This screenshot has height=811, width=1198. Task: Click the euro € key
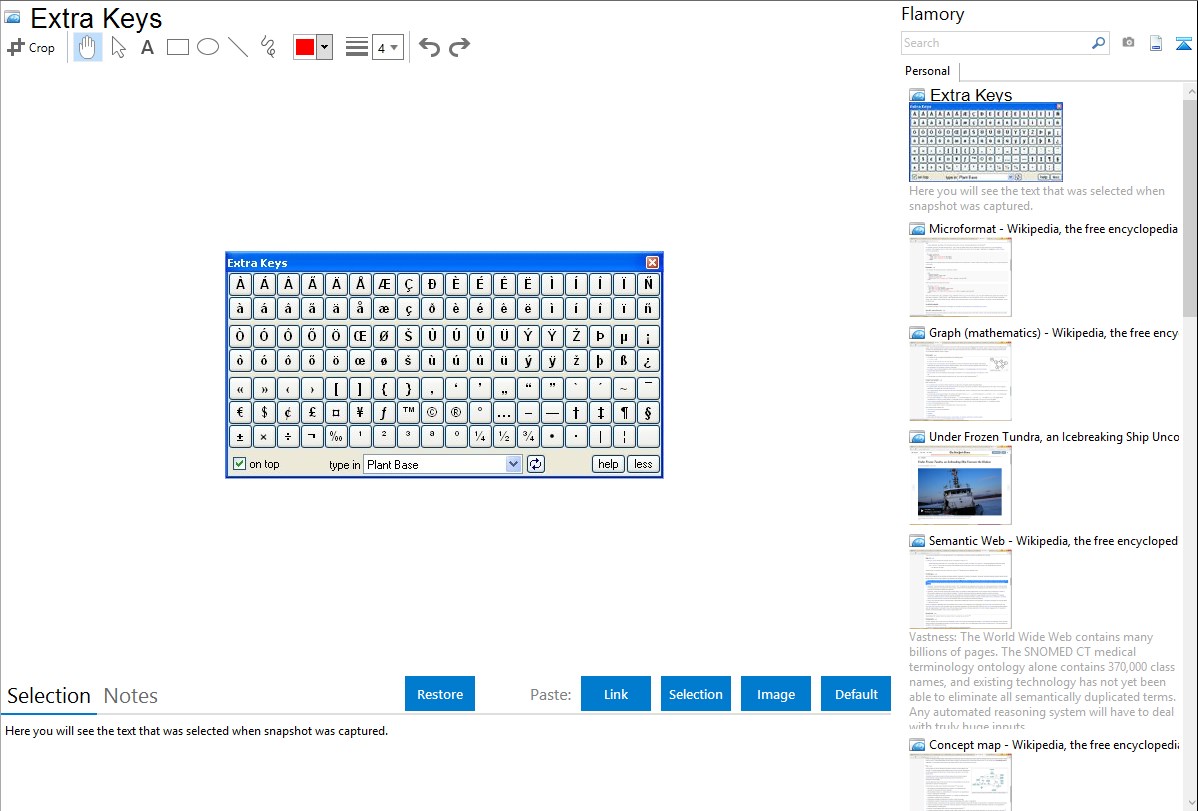[x=240, y=413]
